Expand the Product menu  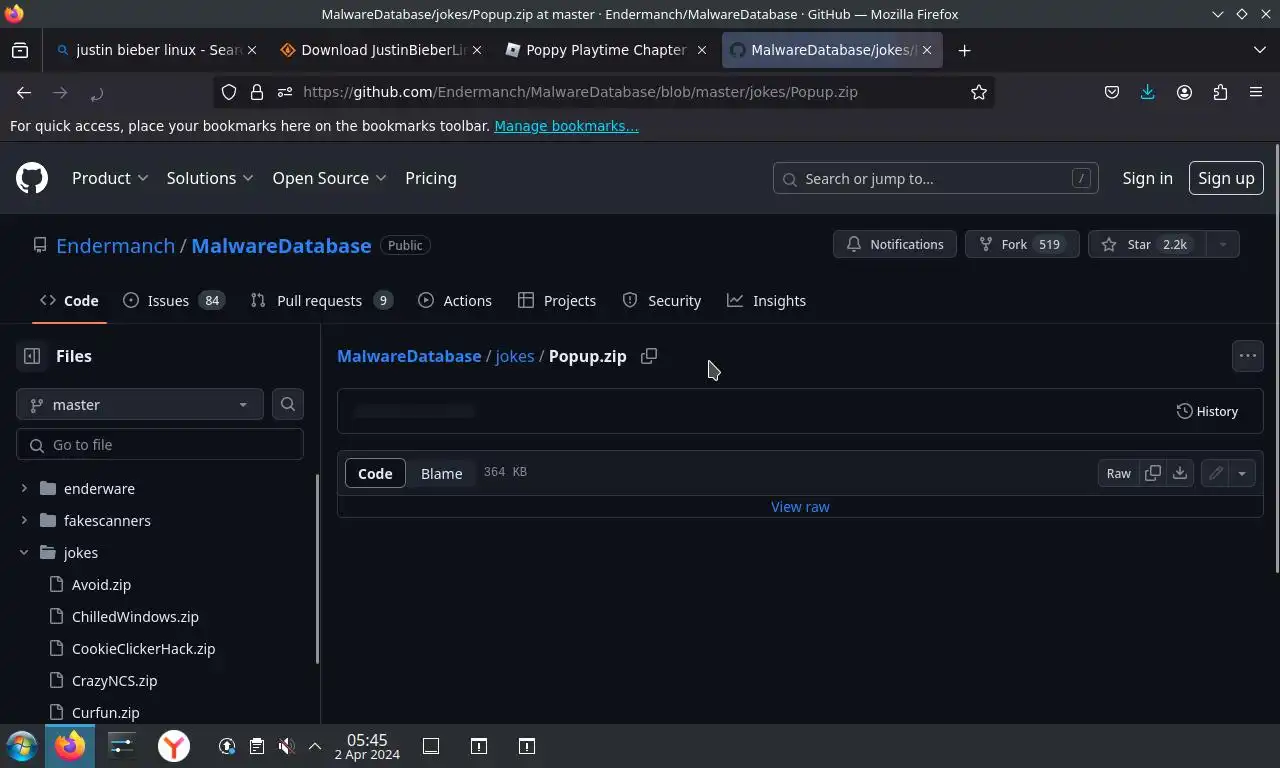coord(110,178)
